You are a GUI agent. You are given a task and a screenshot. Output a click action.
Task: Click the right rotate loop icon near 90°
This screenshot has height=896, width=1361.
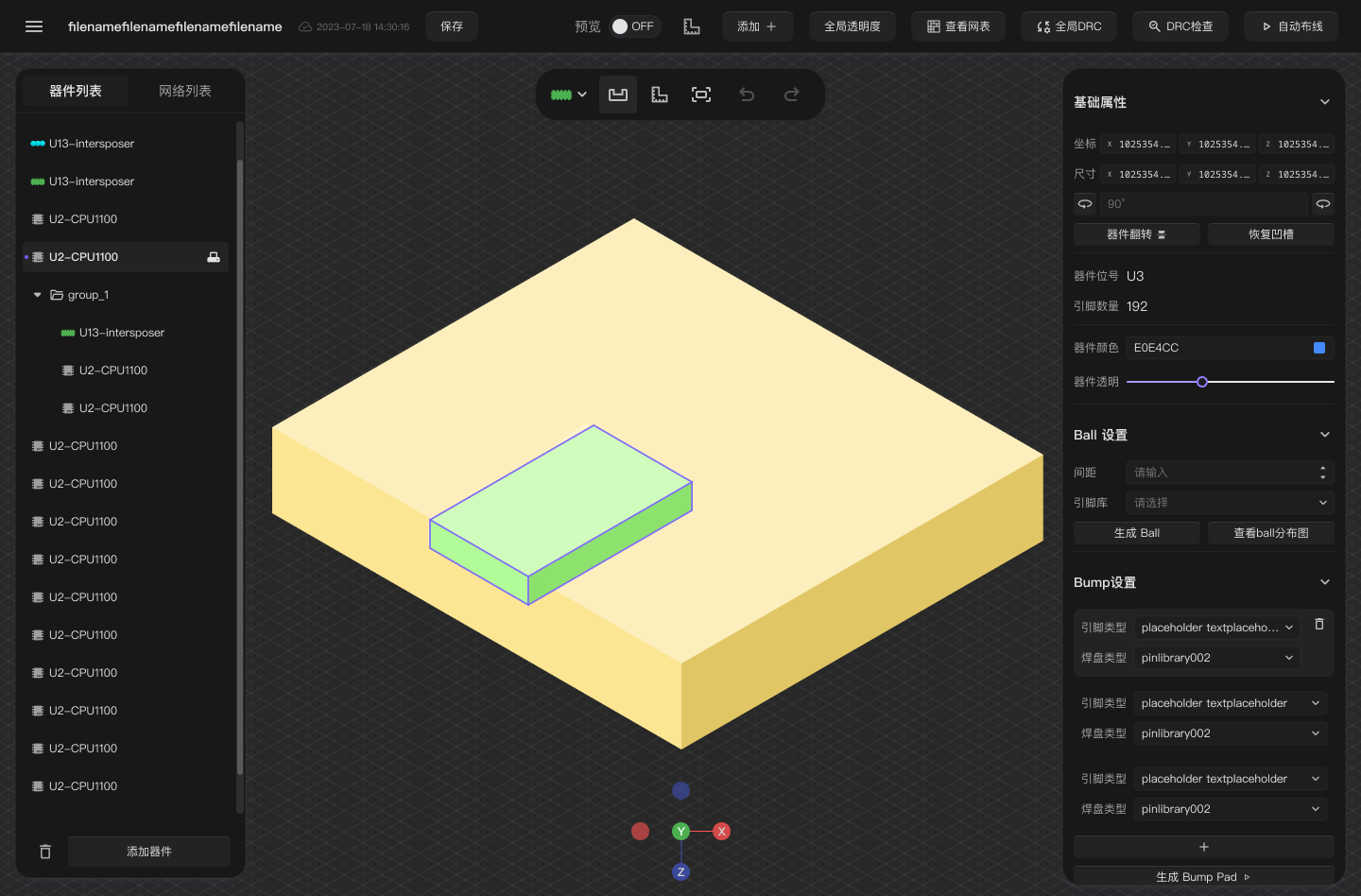click(1323, 203)
